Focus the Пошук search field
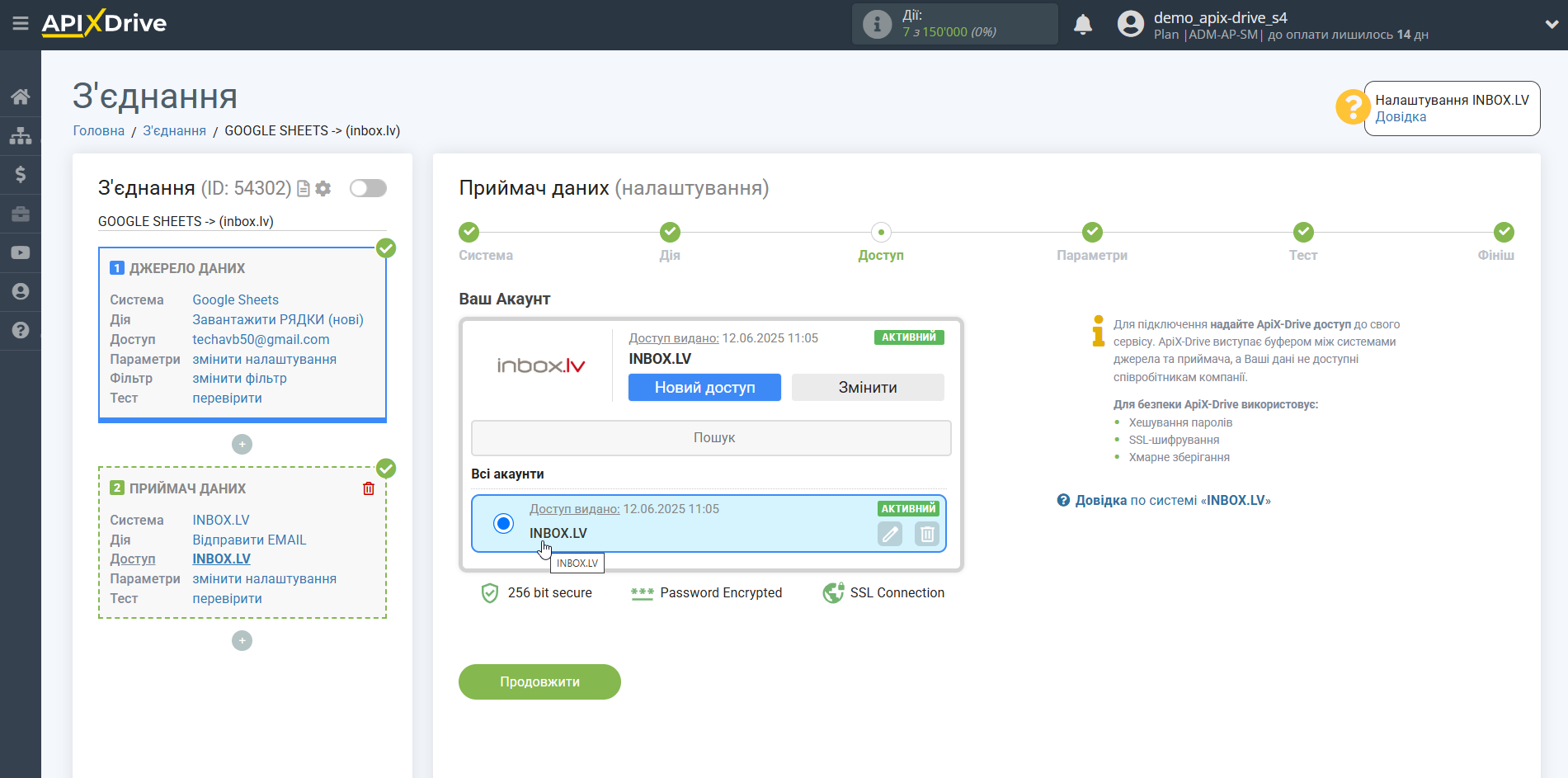The width and height of the screenshot is (1568, 778). (x=711, y=437)
